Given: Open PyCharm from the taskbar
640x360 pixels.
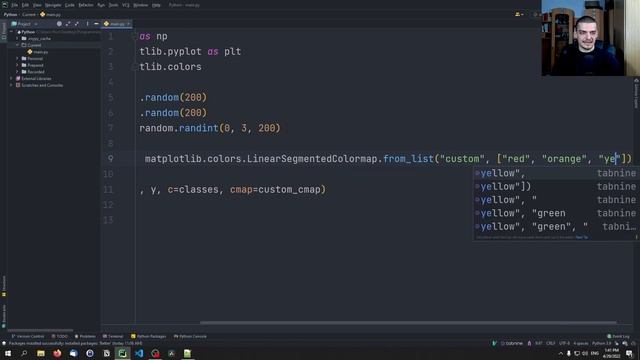Looking at the screenshot, I should click(122, 353).
